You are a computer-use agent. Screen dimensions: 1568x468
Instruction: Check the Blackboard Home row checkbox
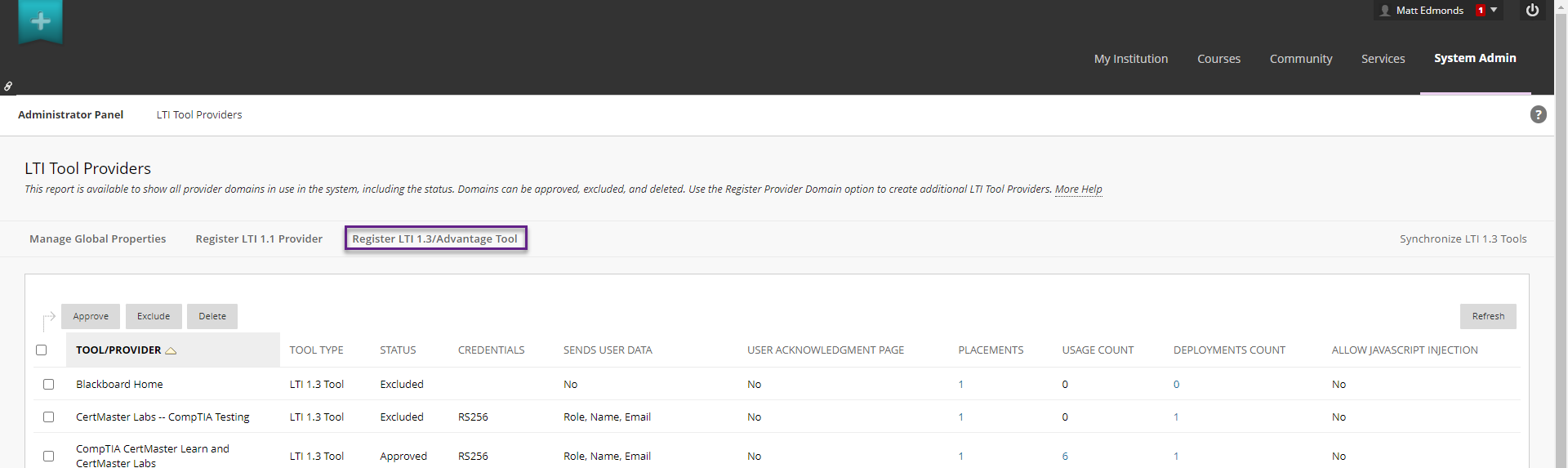pyautogui.click(x=48, y=385)
